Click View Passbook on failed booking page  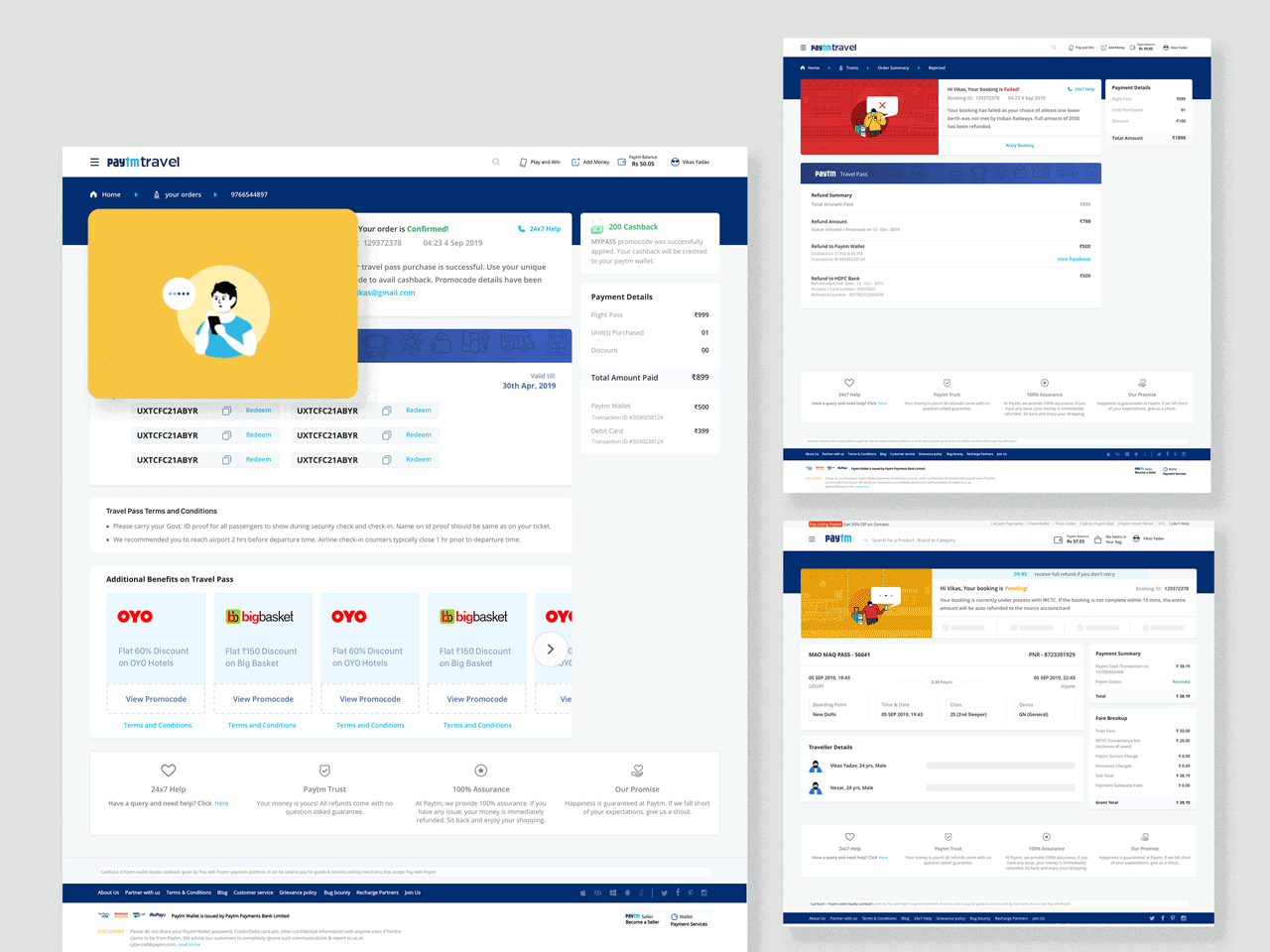click(x=1074, y=259)
